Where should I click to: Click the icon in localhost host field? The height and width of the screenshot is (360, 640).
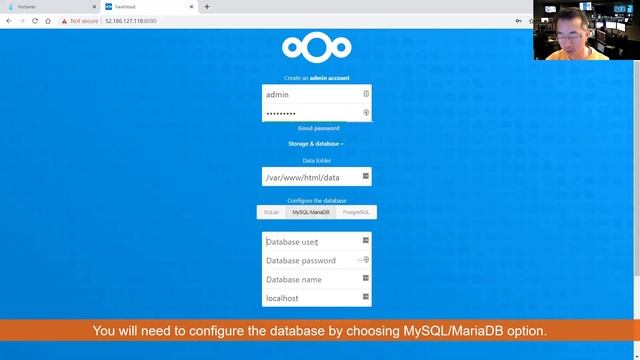coord(366,297)
